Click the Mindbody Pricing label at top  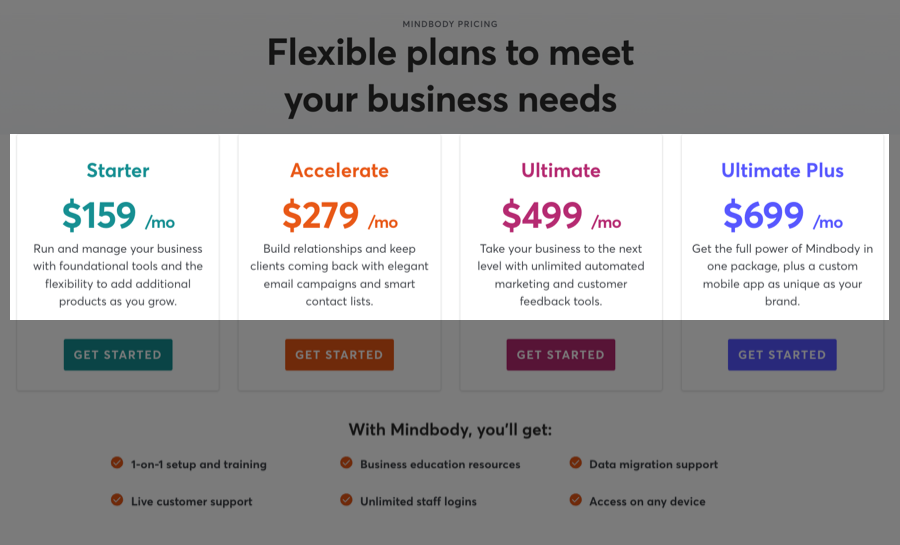[x=450, y=24]
